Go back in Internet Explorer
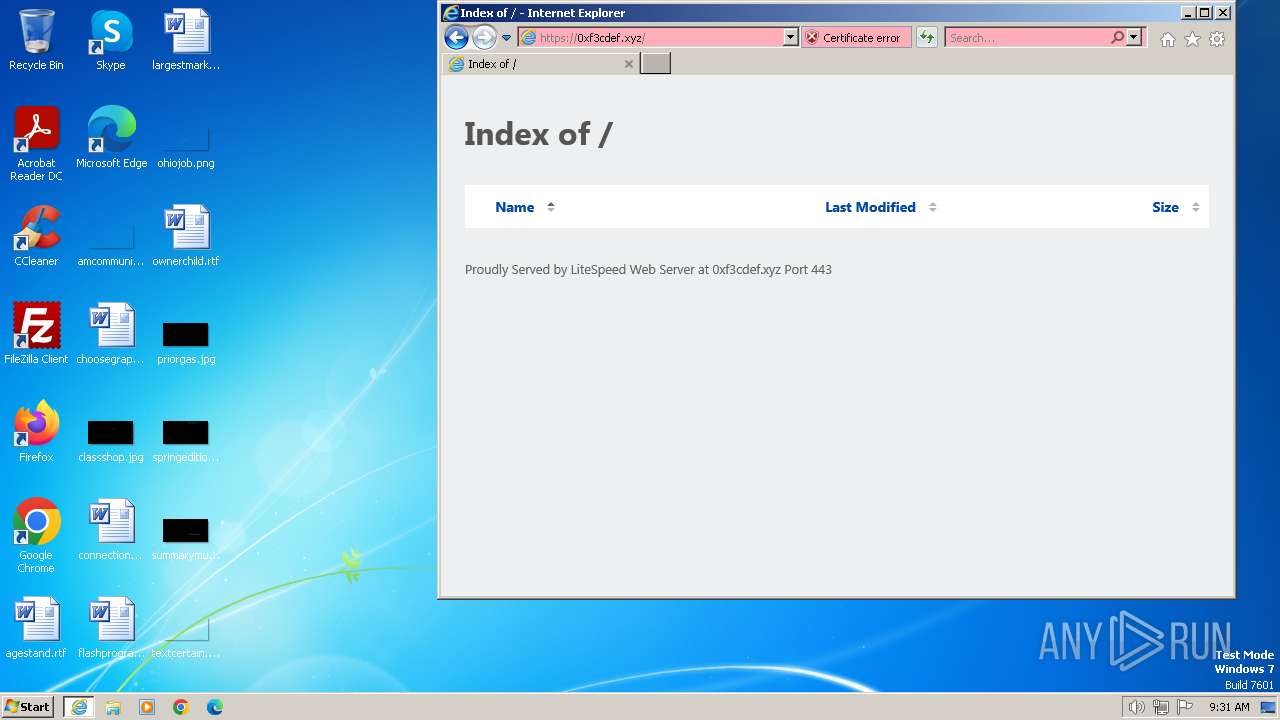 click(456, 38)
